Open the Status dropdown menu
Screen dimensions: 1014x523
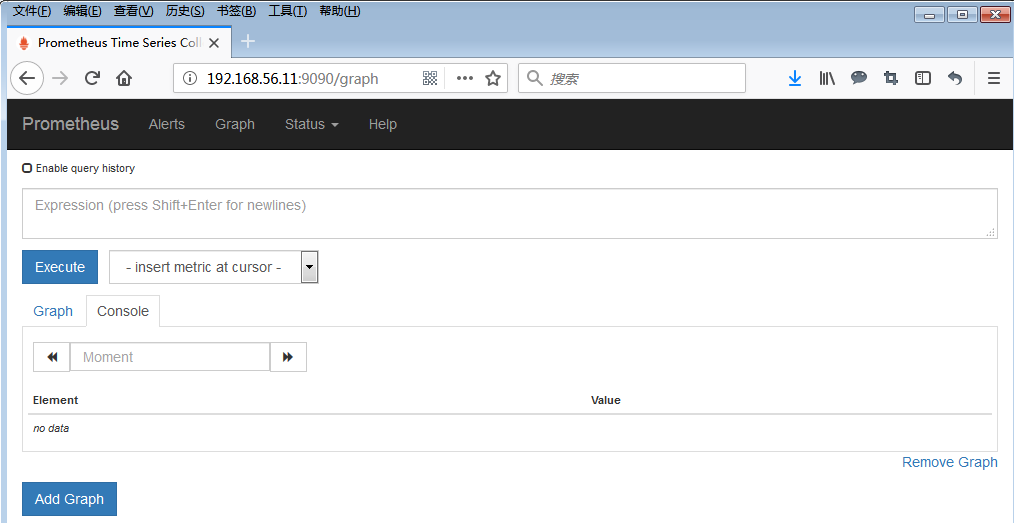(312, 124)
